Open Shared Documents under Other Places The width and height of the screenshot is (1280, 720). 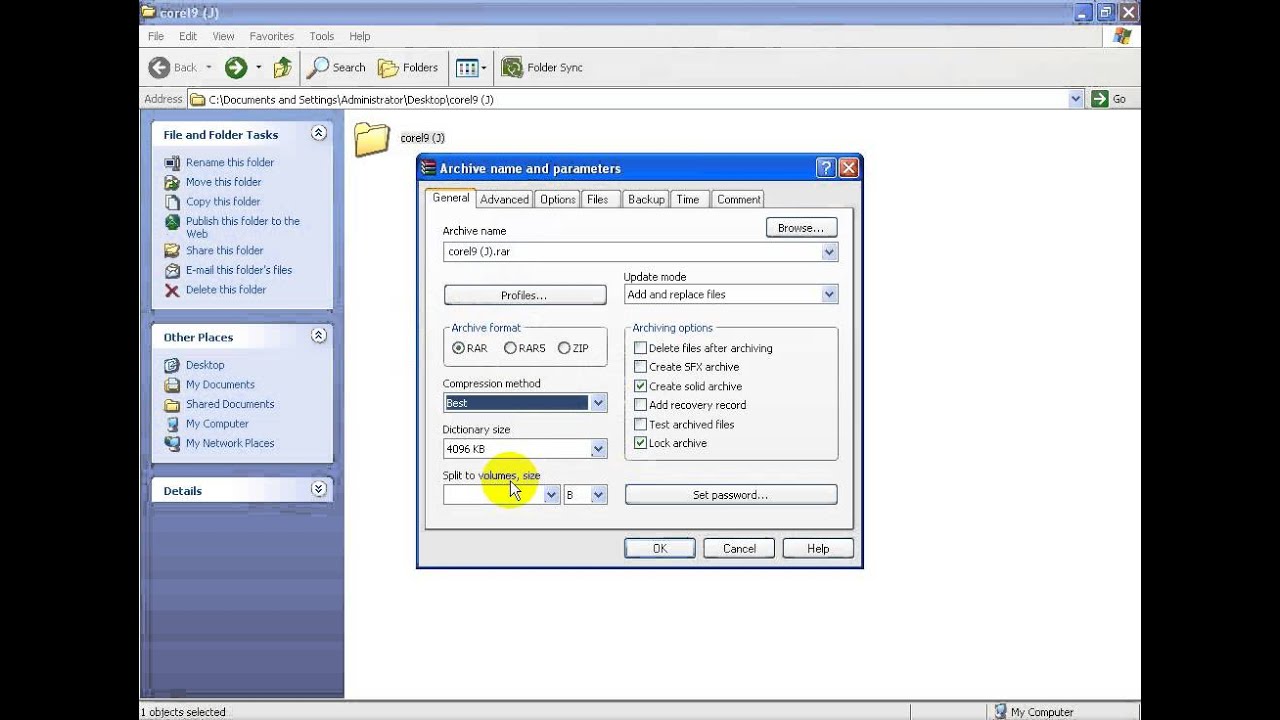230,404
